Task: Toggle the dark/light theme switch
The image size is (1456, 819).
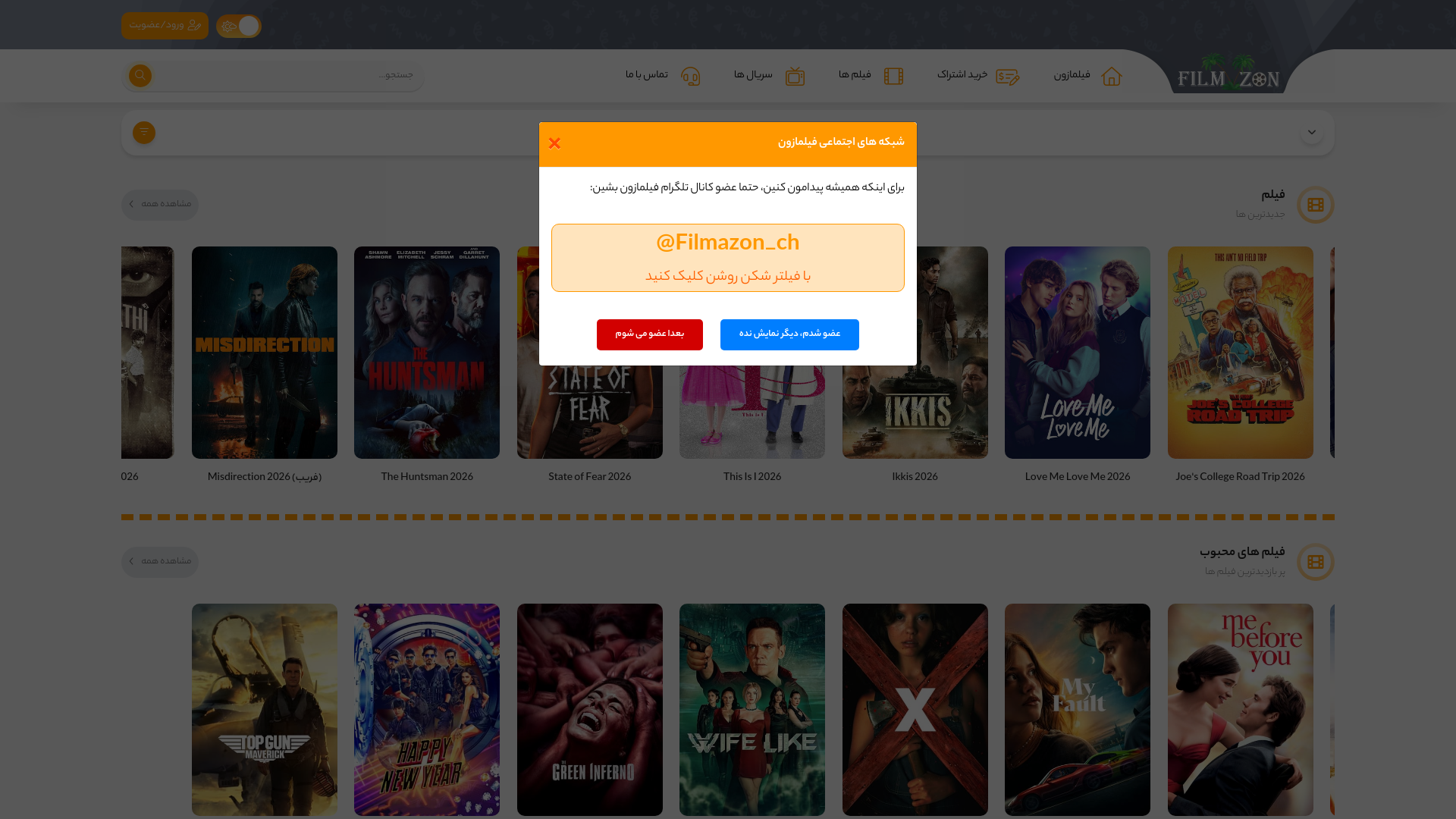Action: 239,27
